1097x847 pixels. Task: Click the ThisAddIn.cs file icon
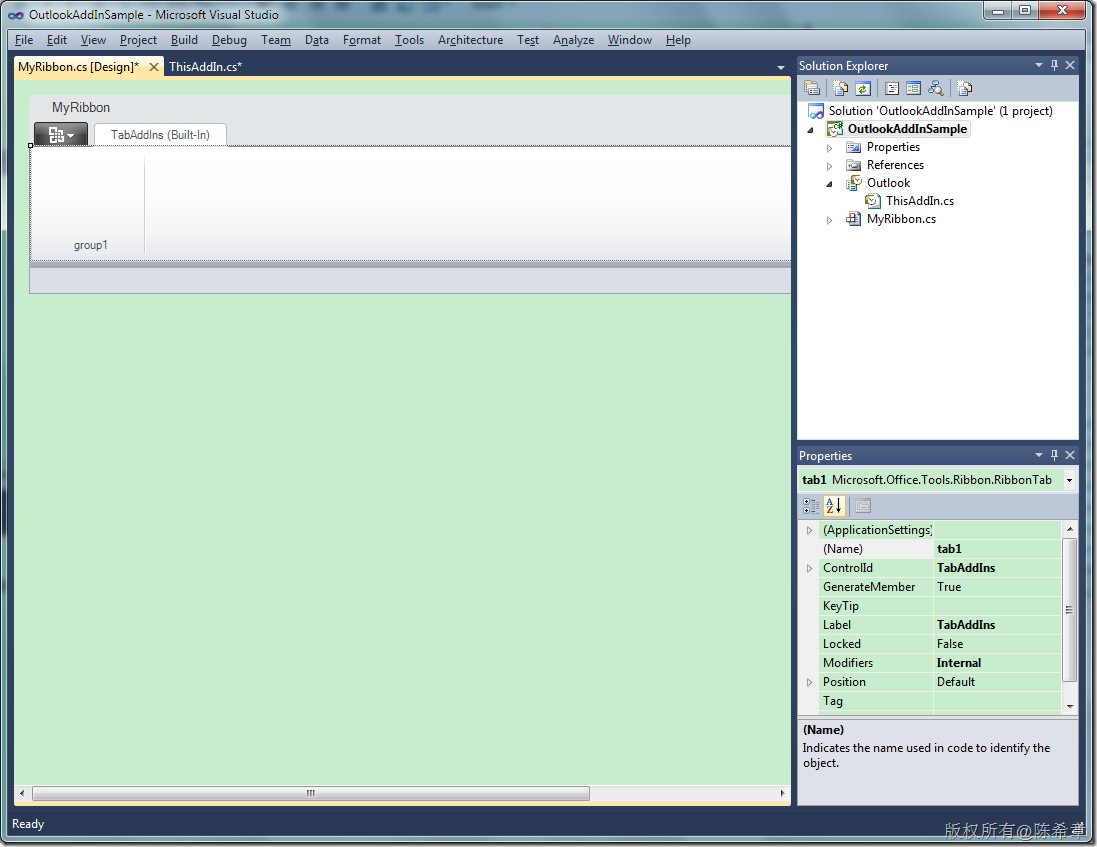point(872,201)
